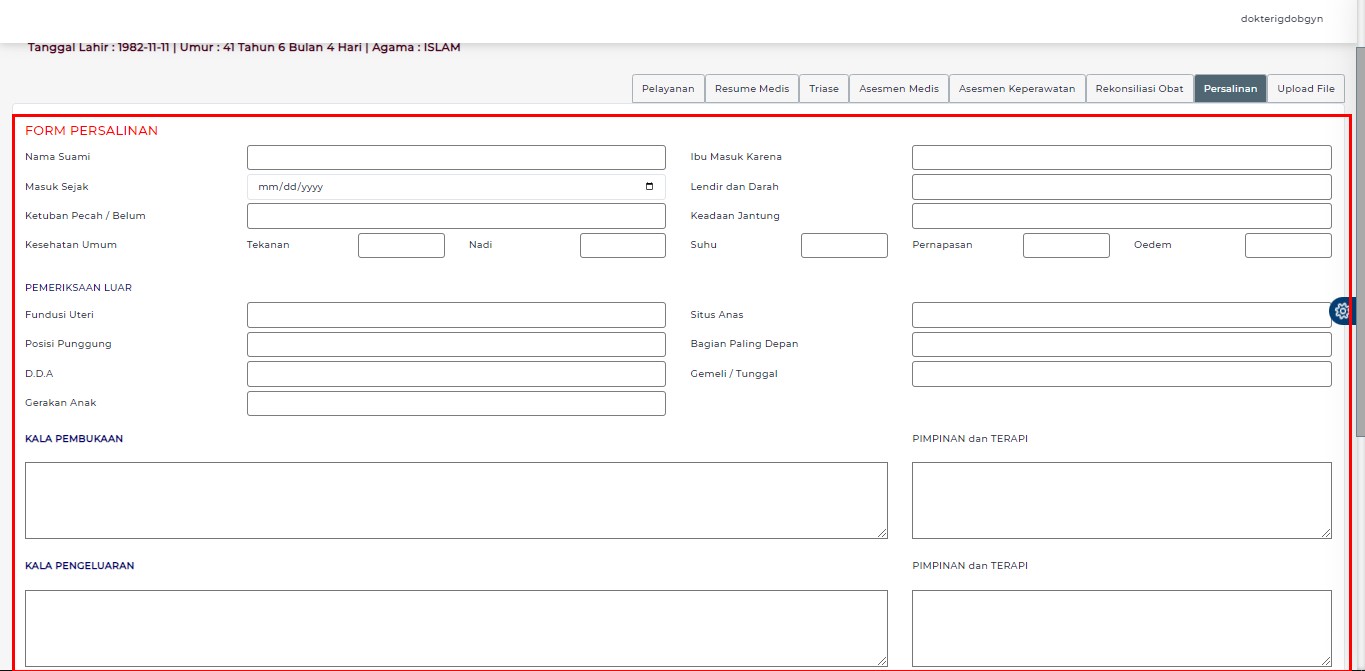Viewport: 1365px width, 671px height.
Task: Click the Suhu input box
Action: click(x=844, y=245)
